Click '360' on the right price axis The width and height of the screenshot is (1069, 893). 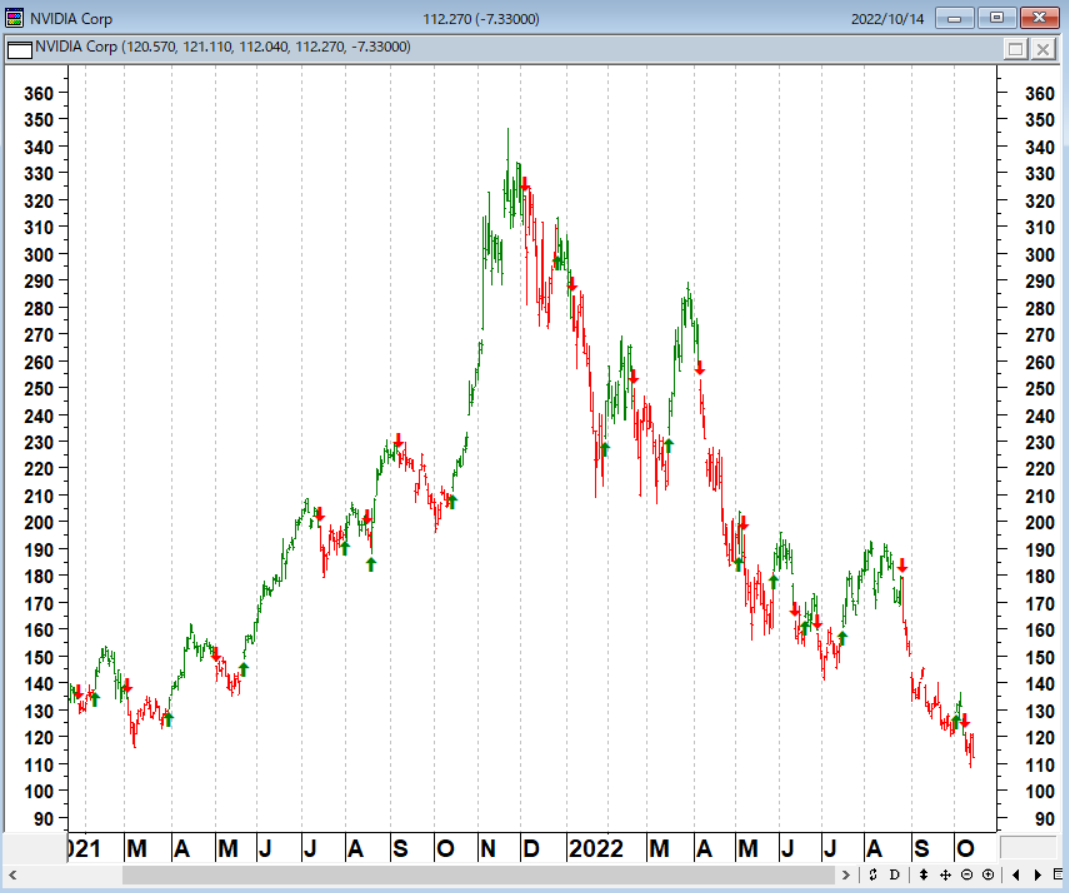pyautogui.click(x=1040, y=93)
